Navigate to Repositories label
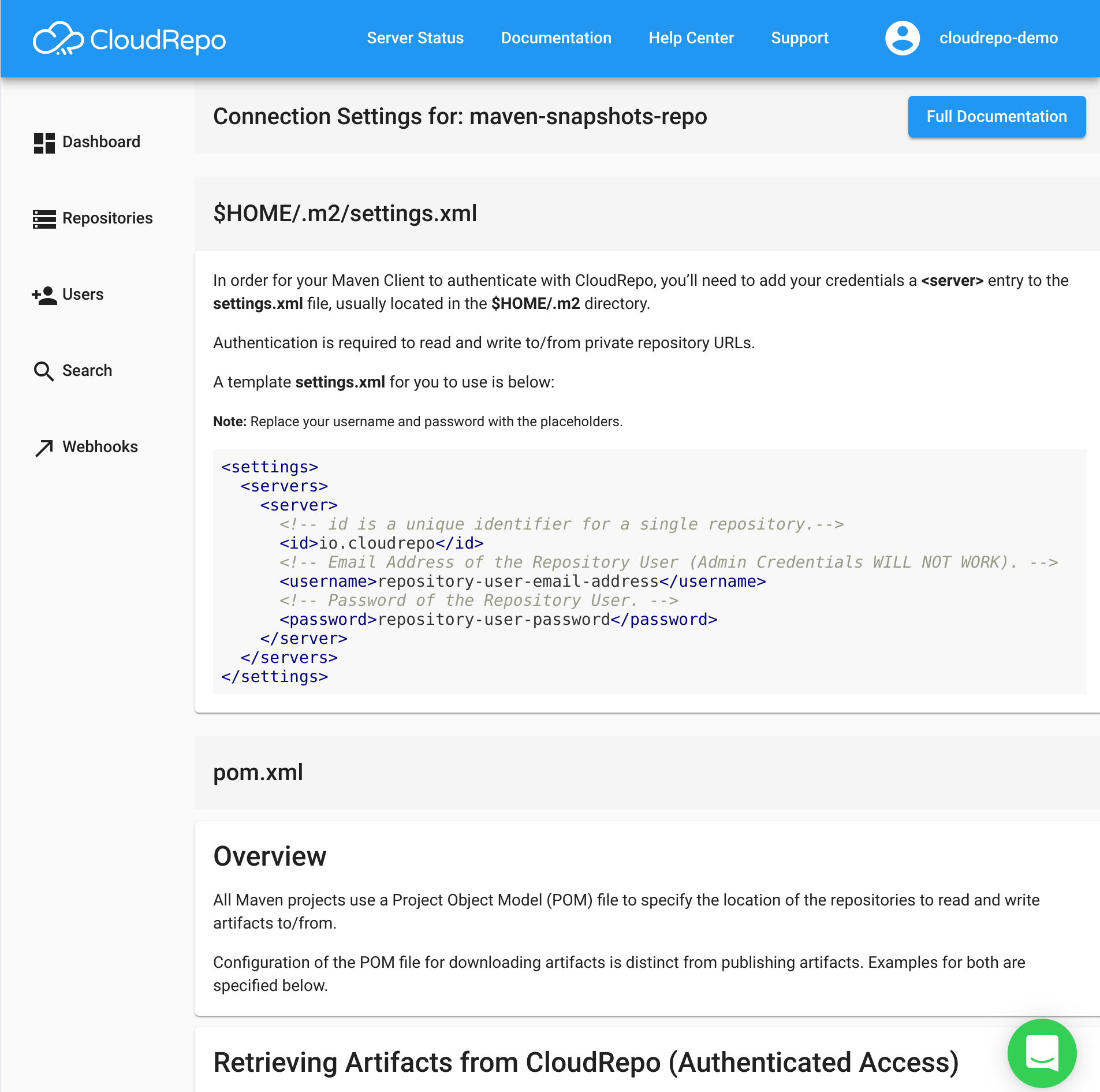This screenshot has height=1092, width=1100. coord(107,218)
